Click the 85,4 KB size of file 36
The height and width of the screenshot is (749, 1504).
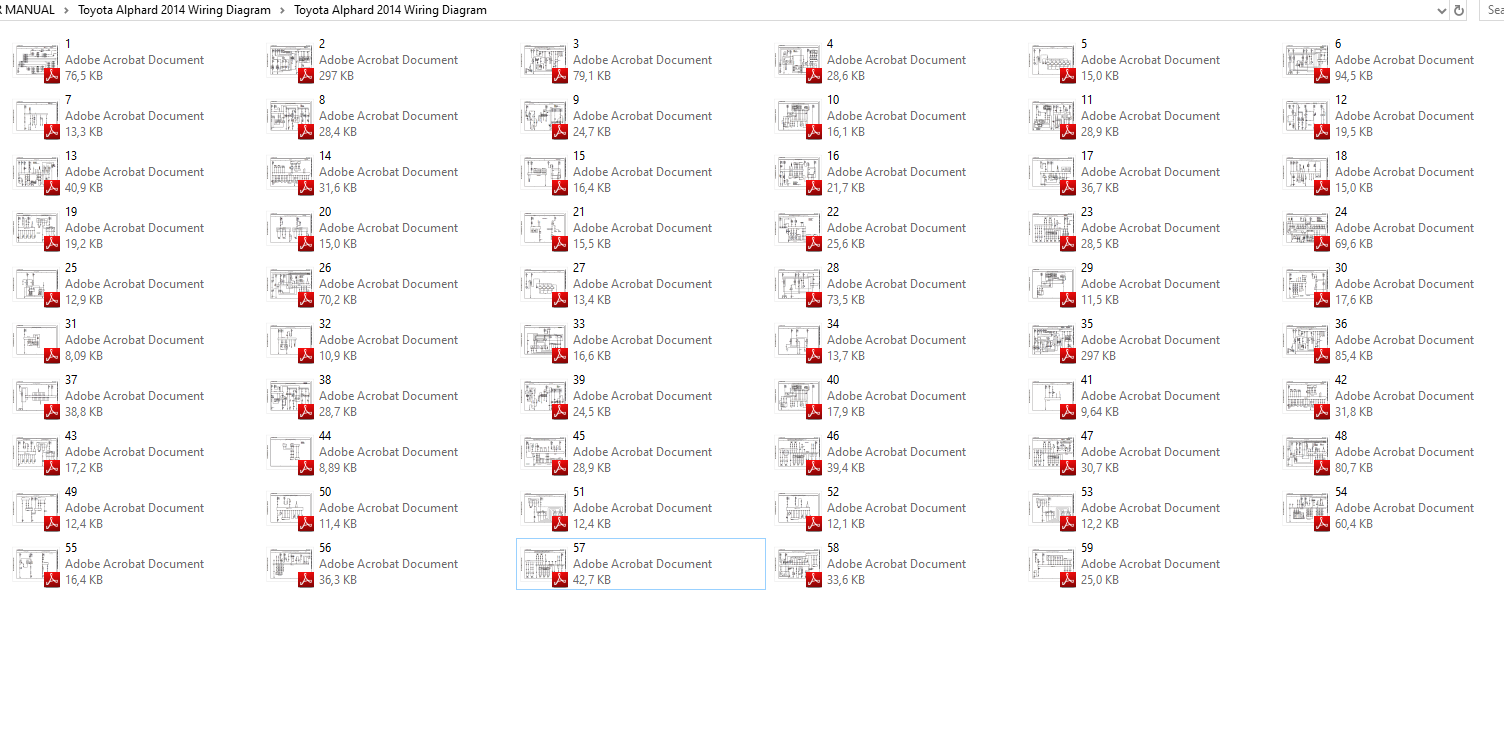point(1354,356)
